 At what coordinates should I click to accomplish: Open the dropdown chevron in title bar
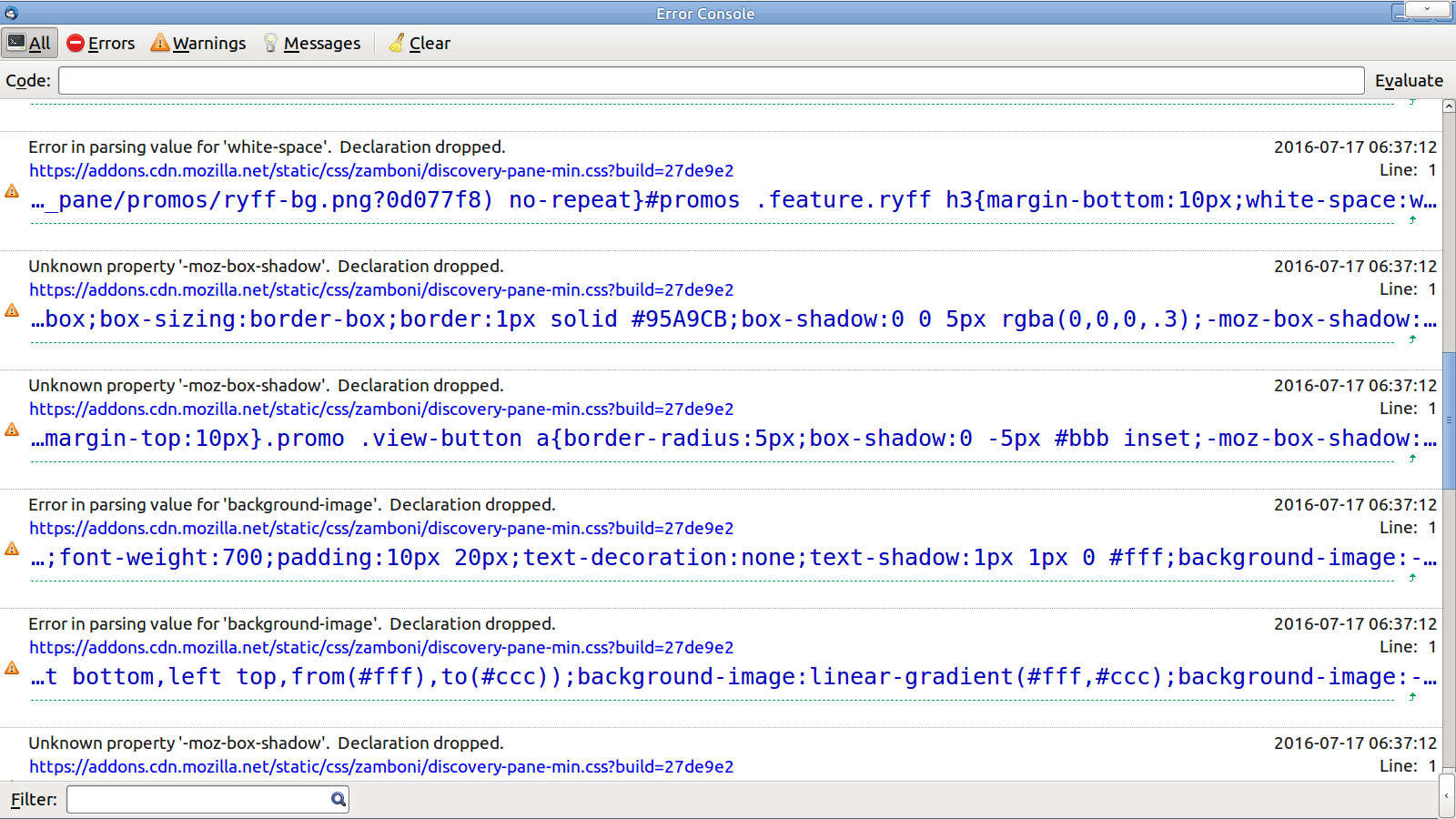coord(1427,9)
